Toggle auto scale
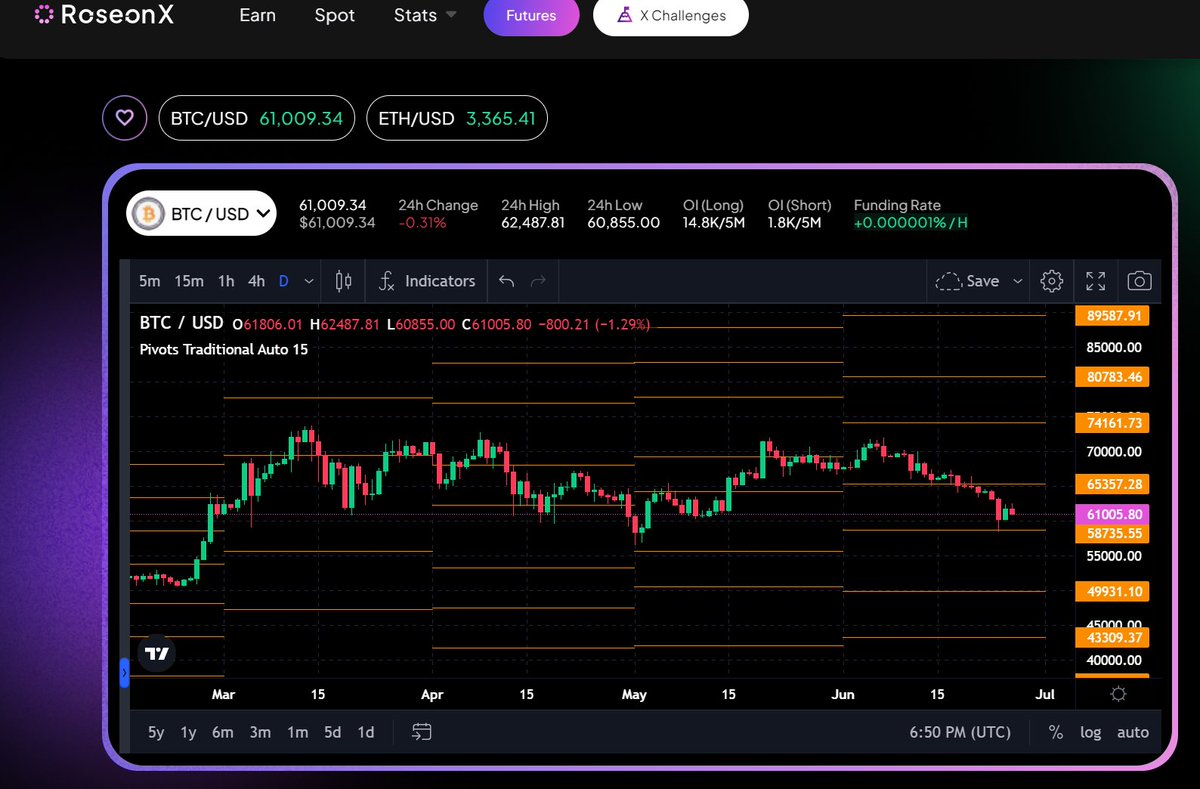 [x=1133, y=732]
